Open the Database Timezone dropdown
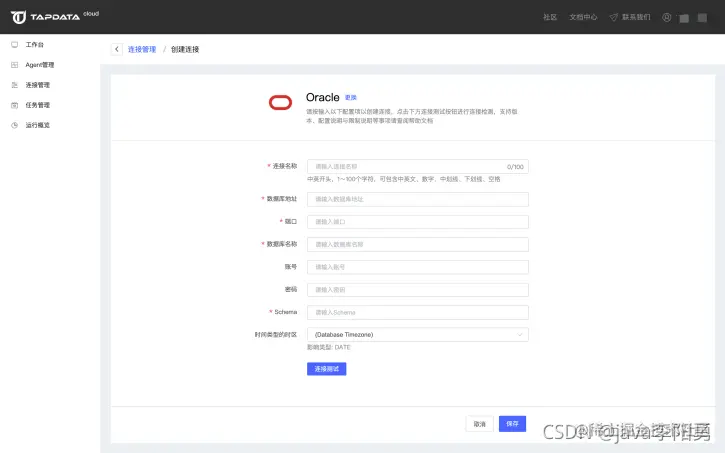Image resolution: width=725 pixels, height=453 pixels. [418, 335]
